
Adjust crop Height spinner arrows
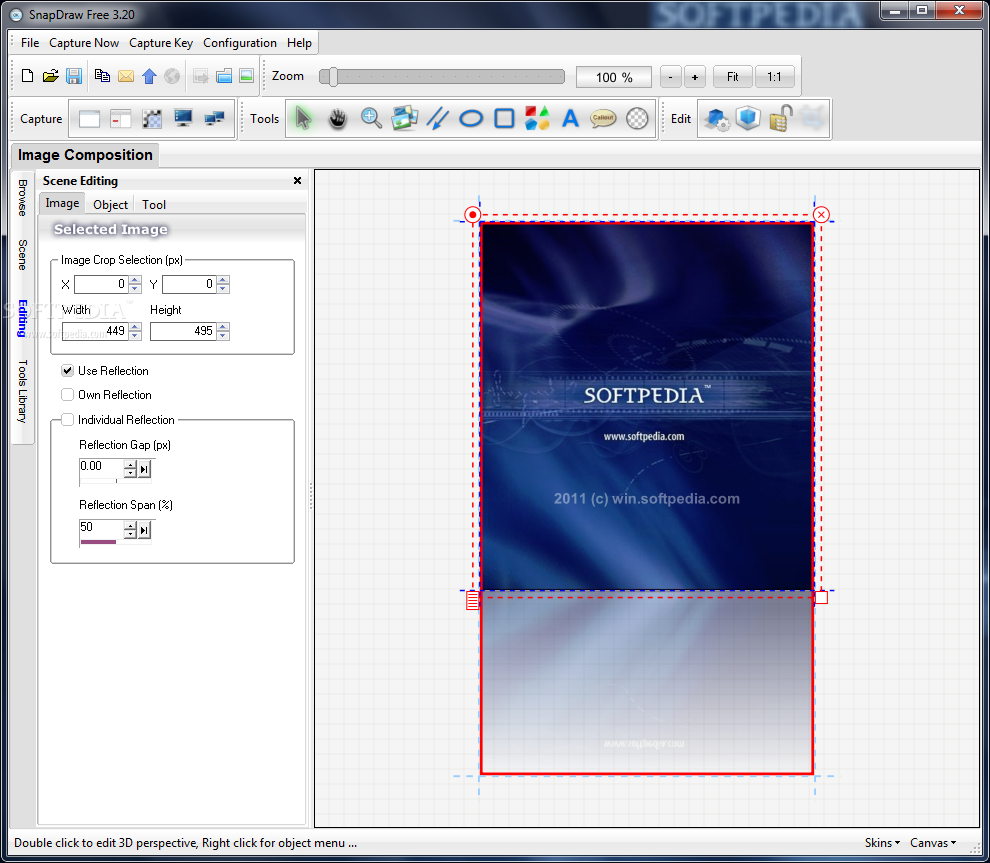pyautogui.click(x=223, y=331)
